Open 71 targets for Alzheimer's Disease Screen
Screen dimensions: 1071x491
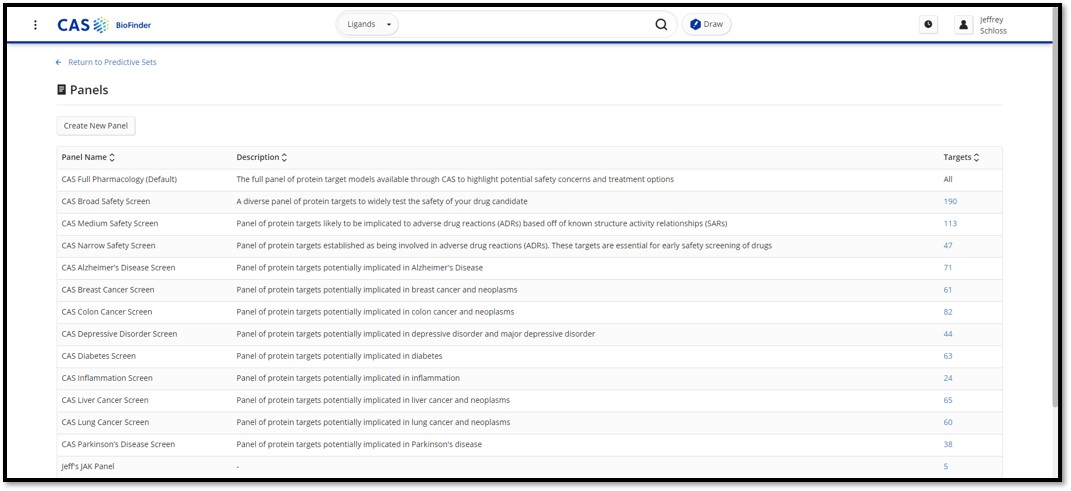tap(948, 268)
